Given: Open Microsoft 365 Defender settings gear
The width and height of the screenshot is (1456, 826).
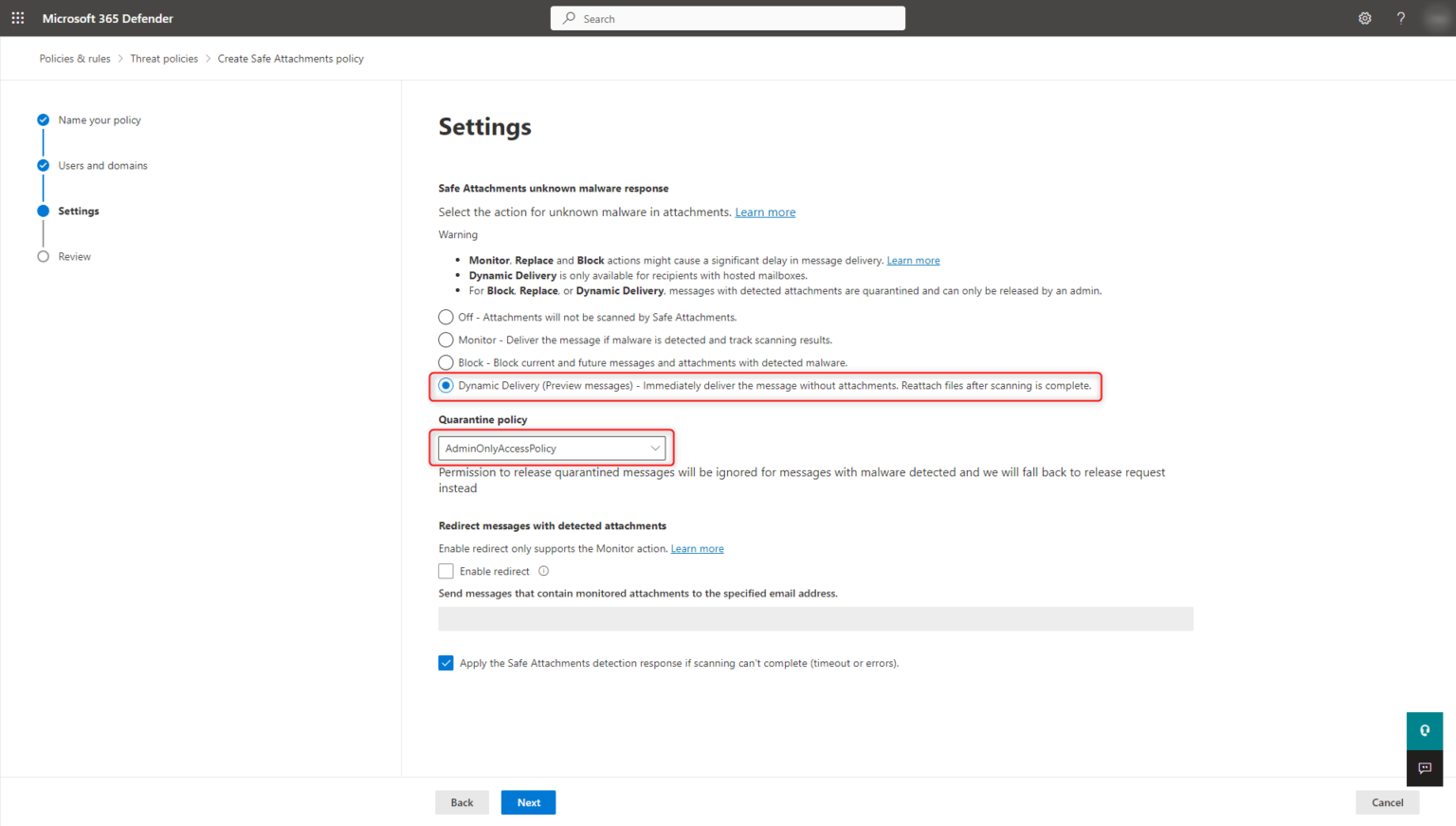Looking at the screenshot, I should point(1364,18).
